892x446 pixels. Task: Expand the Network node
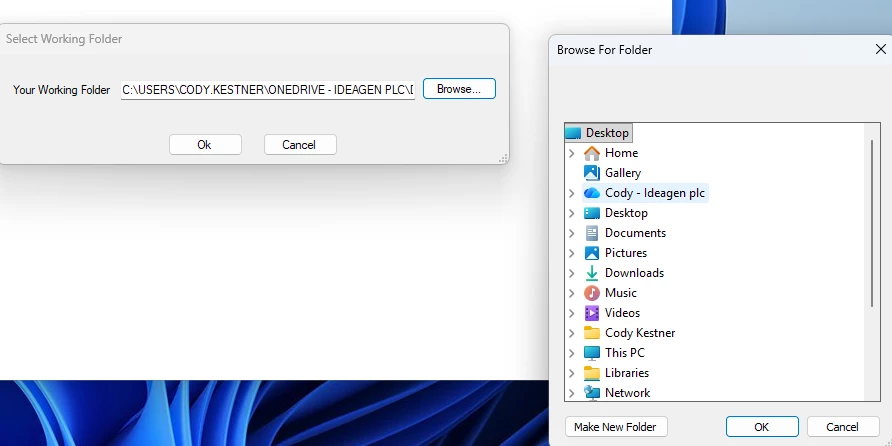pyautogui.click(x=572, y=393)
